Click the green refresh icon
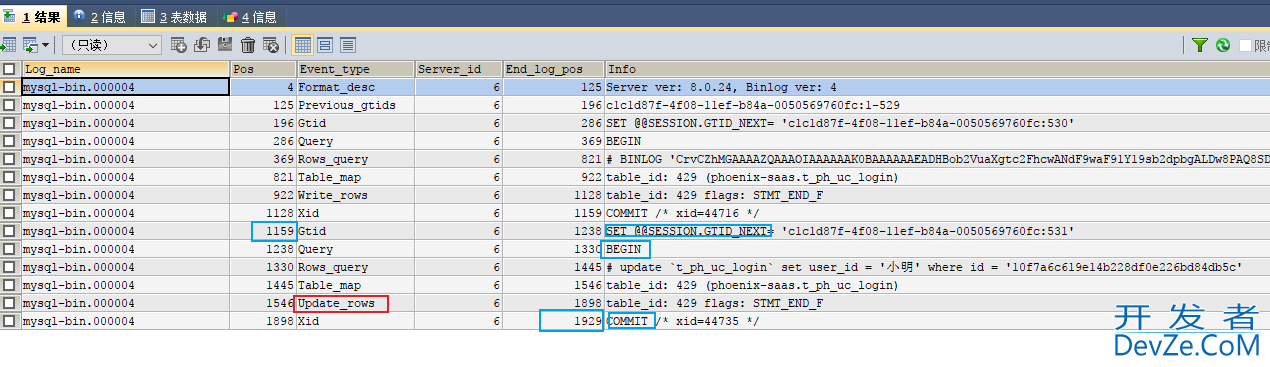The image size is (1270, 367). tap(1223, 45)
